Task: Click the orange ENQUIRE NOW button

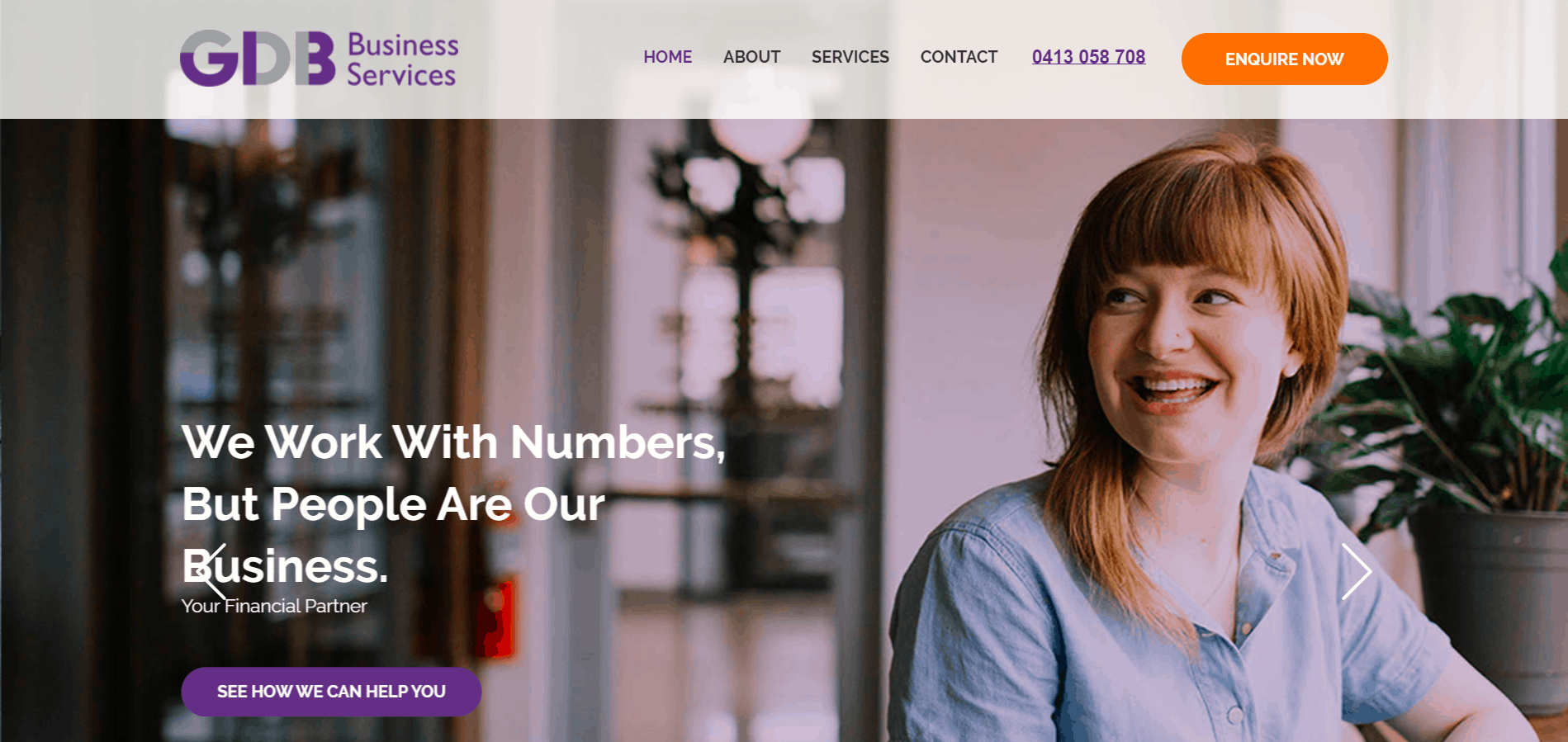Action: coord(1284,59)
